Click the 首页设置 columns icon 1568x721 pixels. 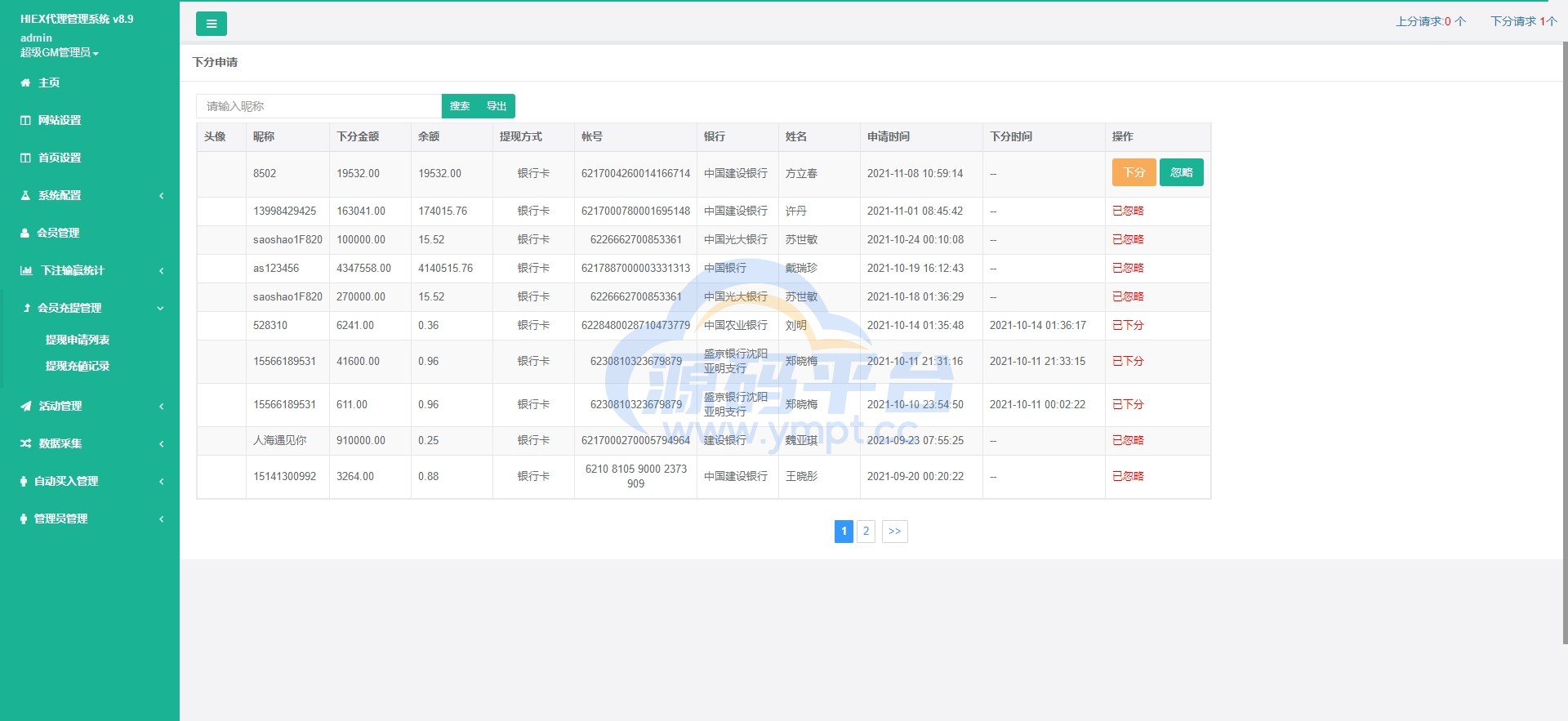click(x=25, y=158)
